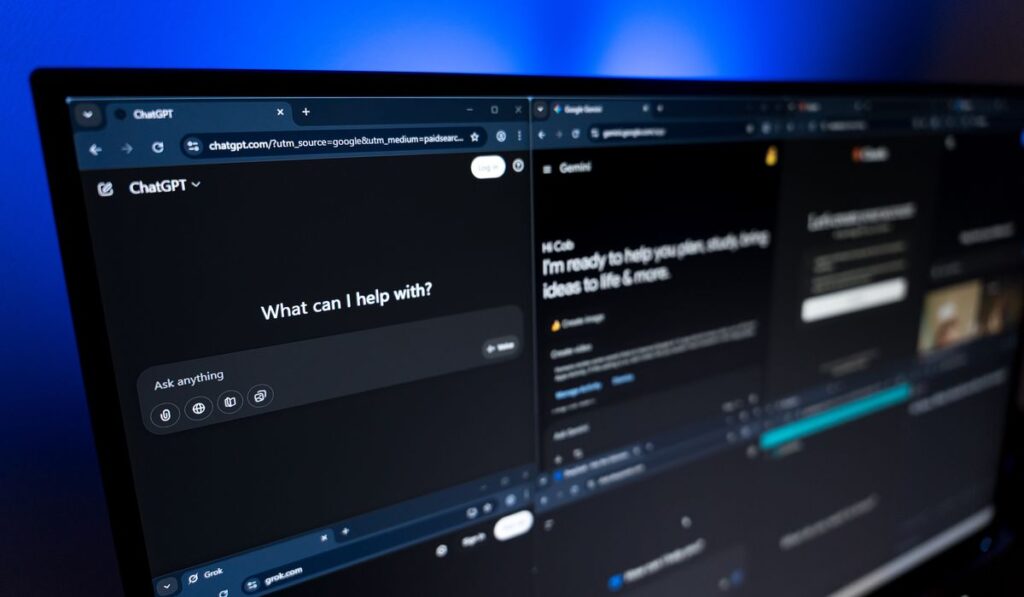Click the stacked images icon in prompt box
The height and width of the screenshot is (597, 1024).
259,396
